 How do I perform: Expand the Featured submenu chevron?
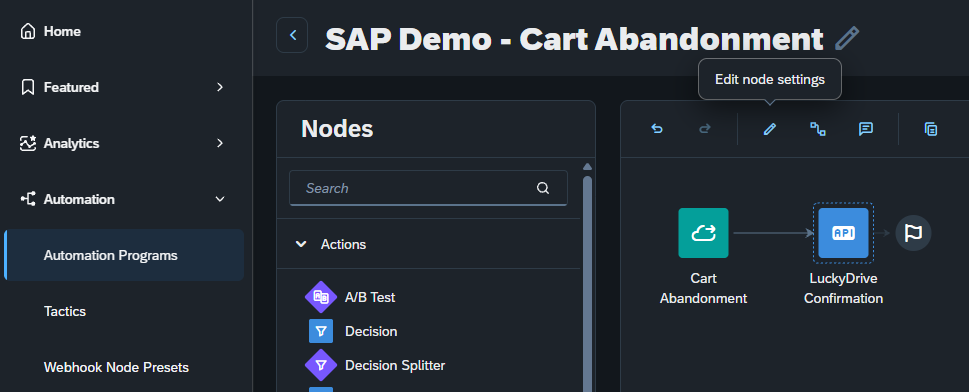click(x=220, y=88)
